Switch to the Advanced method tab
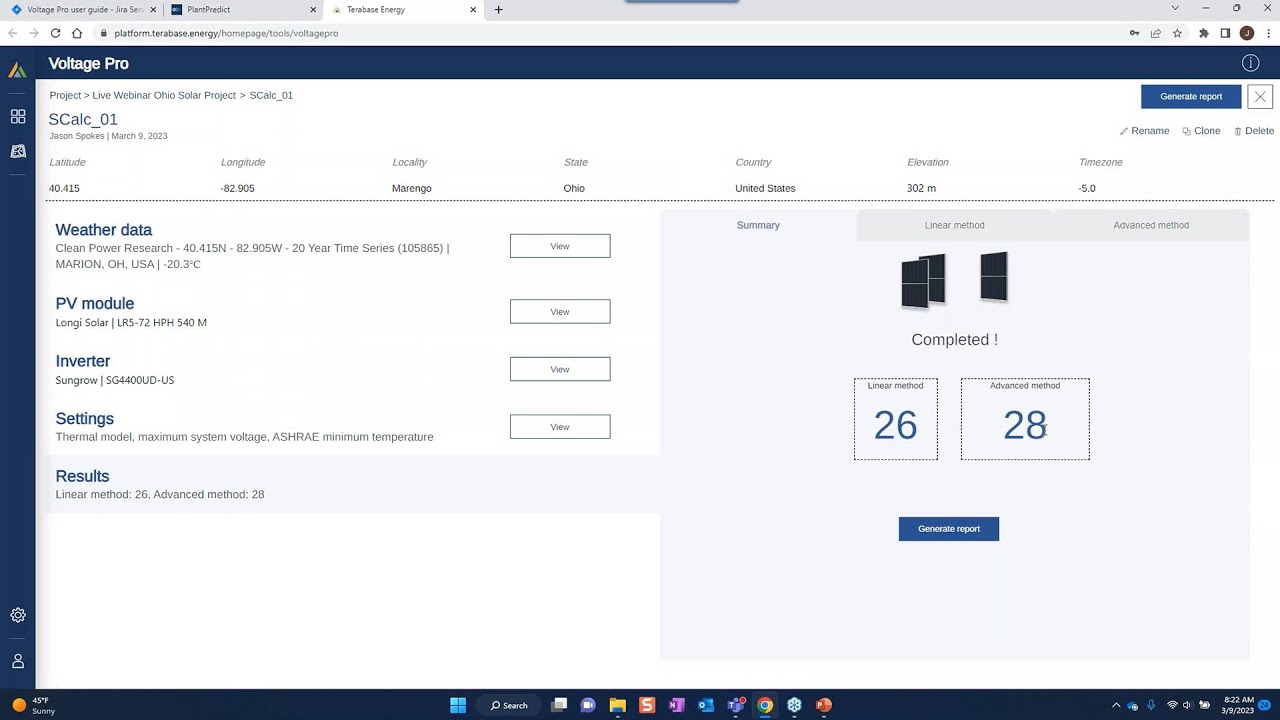 pyautogui.click(x=1151, y=225)
